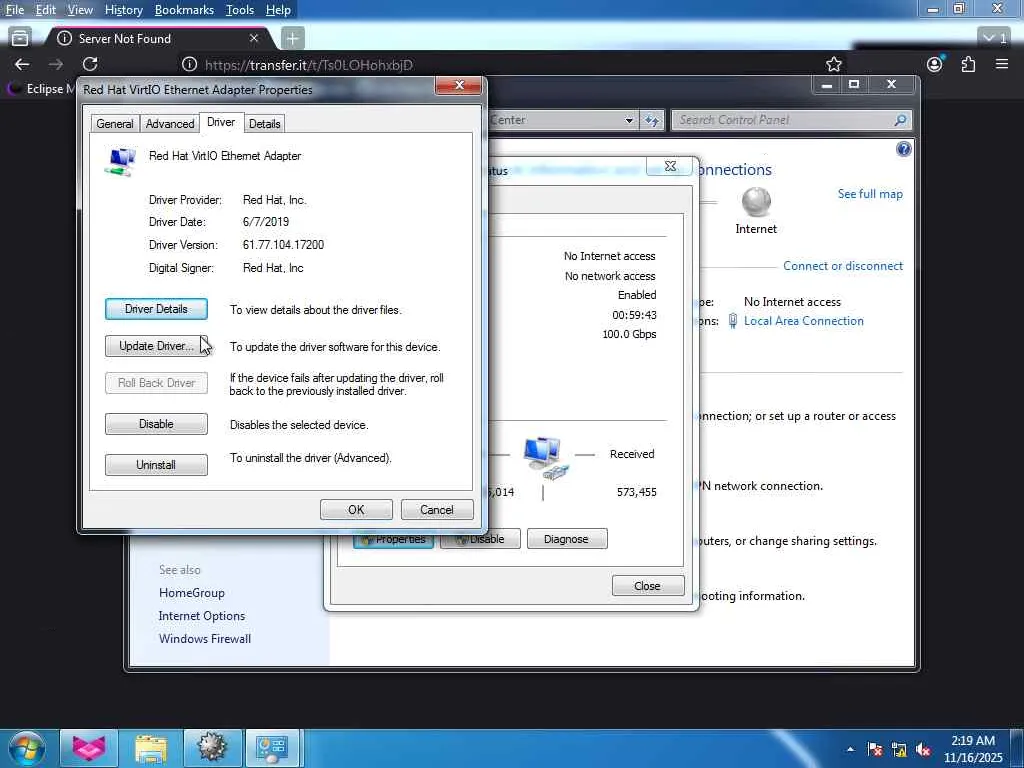
Task: Open Control Panel help question mark icon
Action: pos(904,150)
